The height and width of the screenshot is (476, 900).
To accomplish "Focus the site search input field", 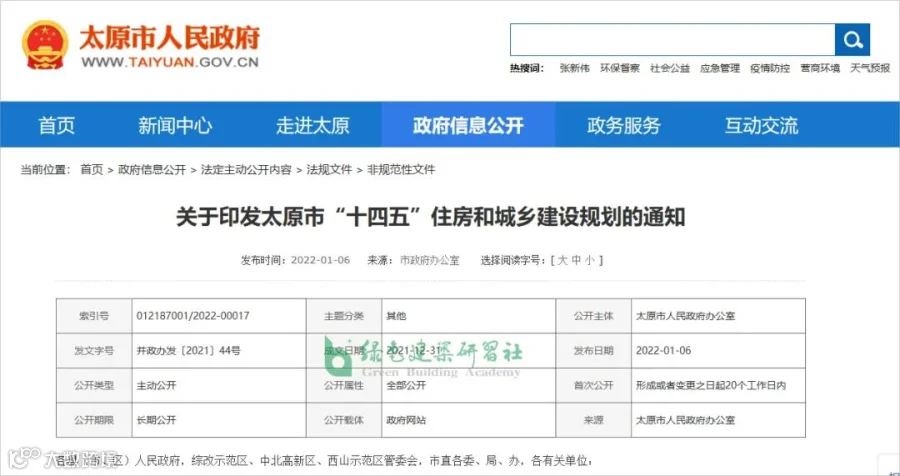I will tap(672, 40).
